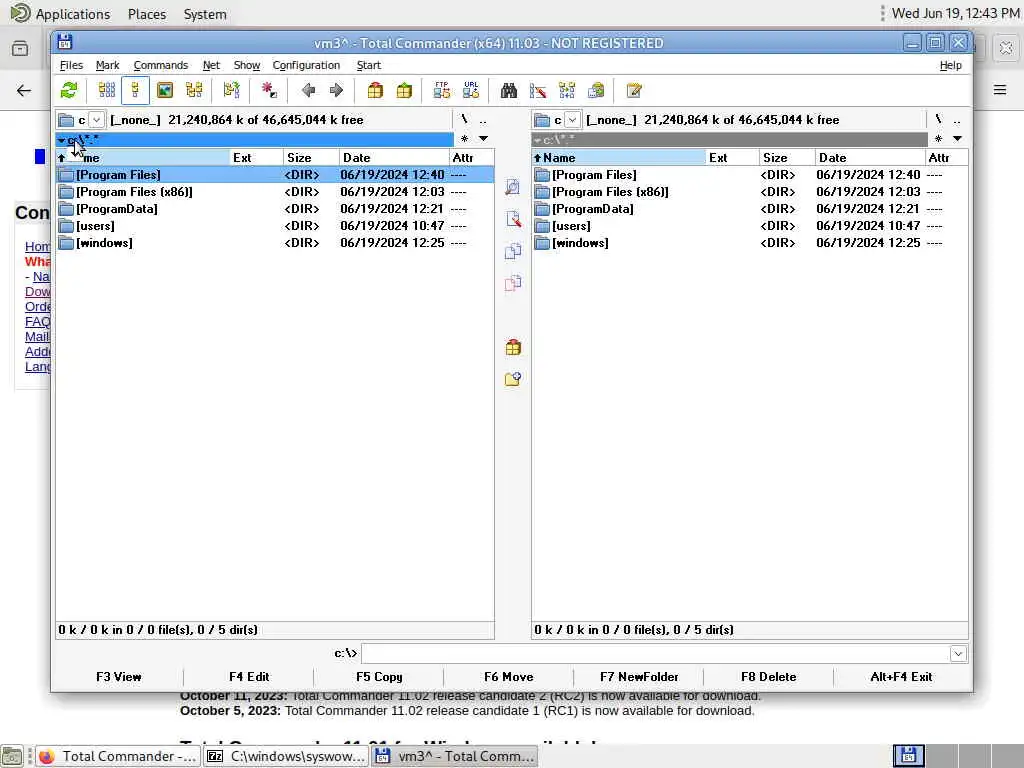Open the Configuration menu
The height and width of the screenshot is (768, 1024).
click(x=306, y=65)
